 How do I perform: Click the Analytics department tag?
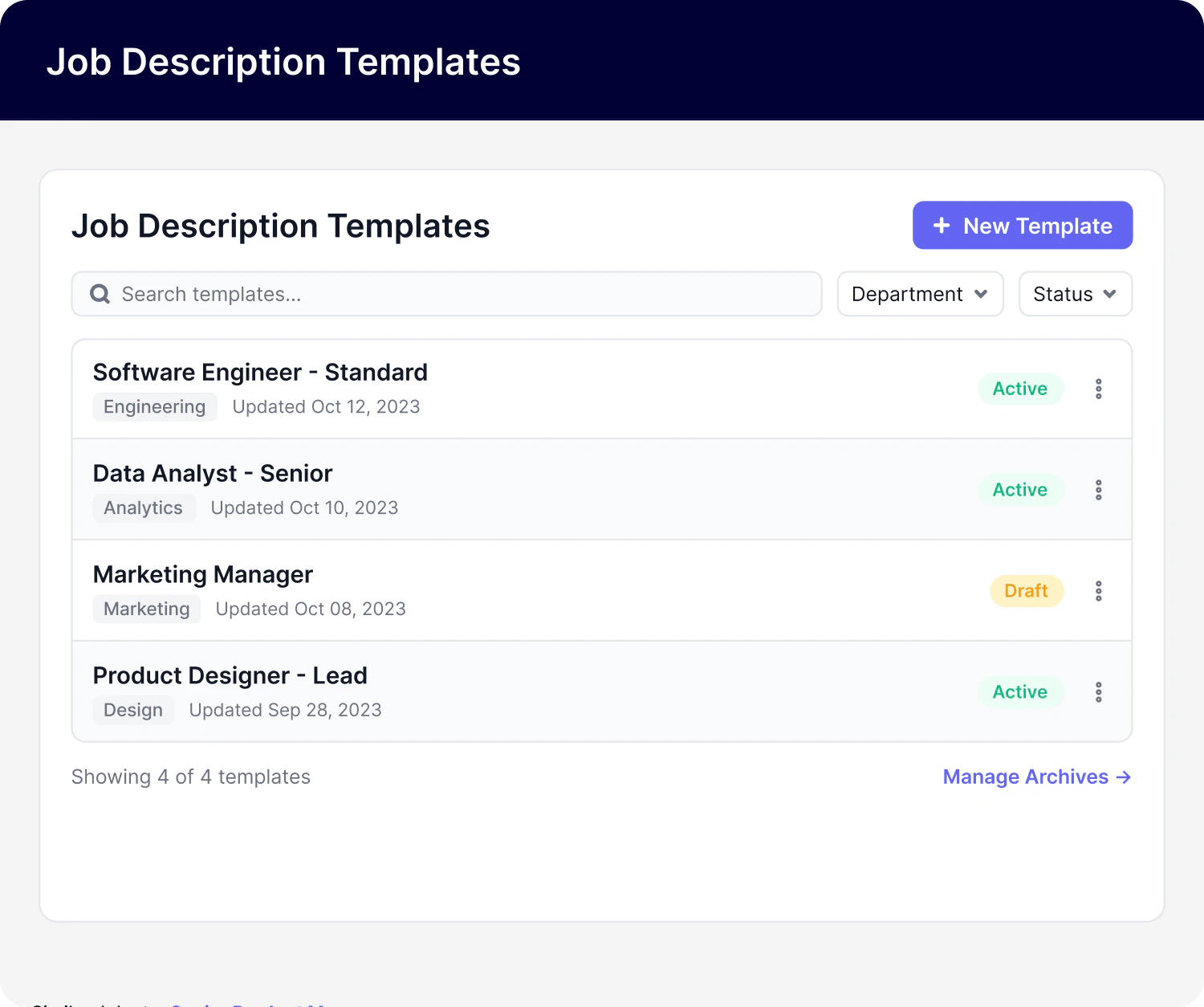click(144, 508)
